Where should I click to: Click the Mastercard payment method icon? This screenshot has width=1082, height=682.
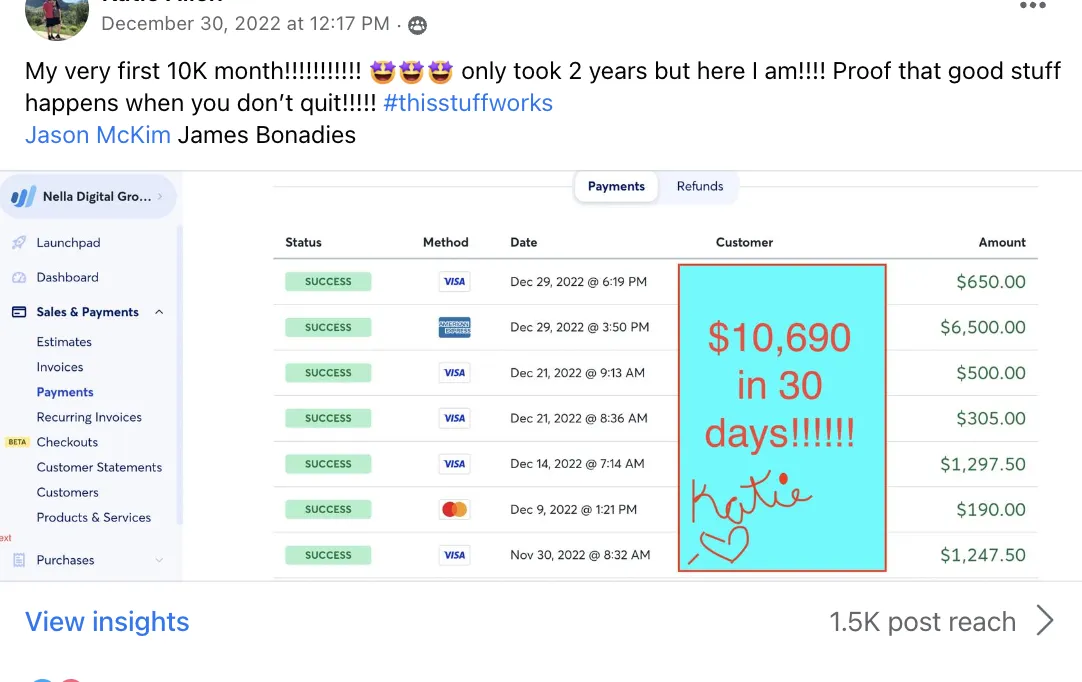454,509
